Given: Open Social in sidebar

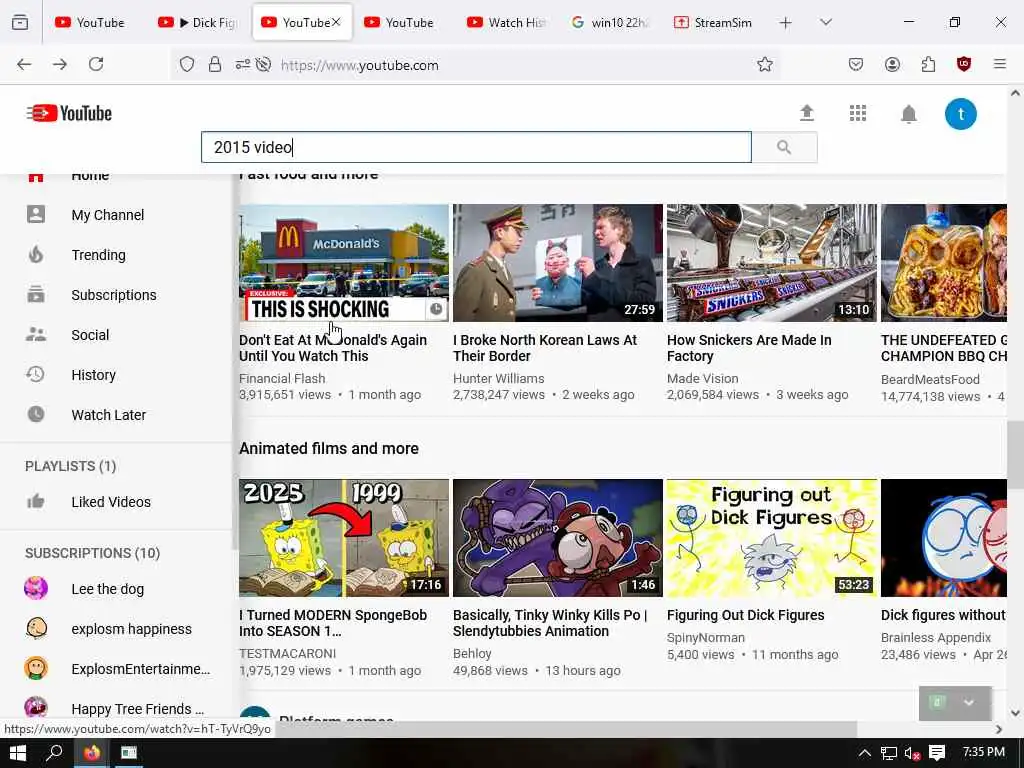Looking at the screenshot, I should point(90,335).
